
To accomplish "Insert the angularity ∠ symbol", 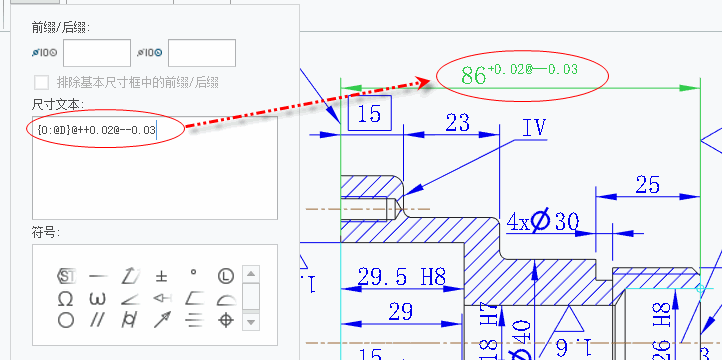I will (130, 299).
